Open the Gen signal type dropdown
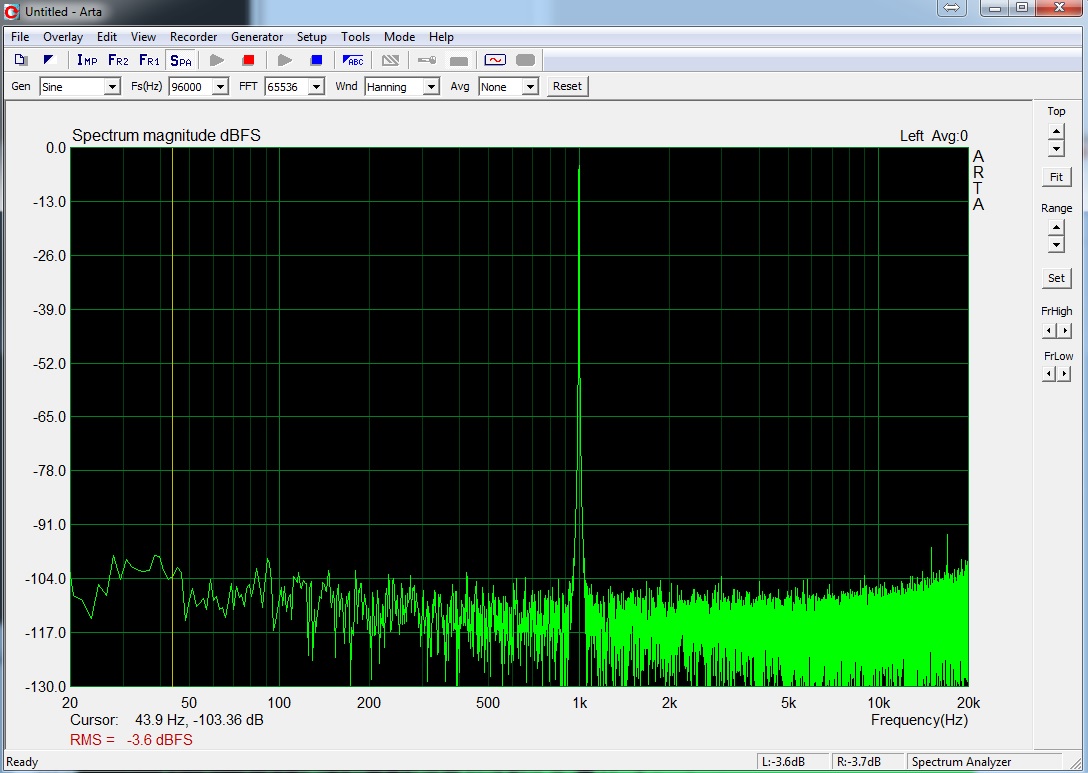The height and width of the screenshot is (773, 1088). point(112,87)
